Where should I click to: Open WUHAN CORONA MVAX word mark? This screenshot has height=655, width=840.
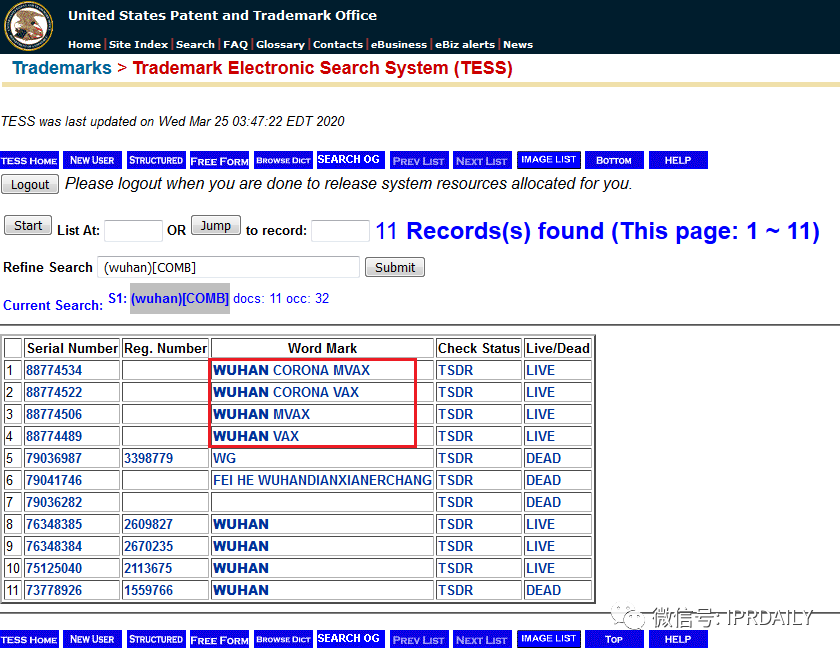click(x=291, y=370)
